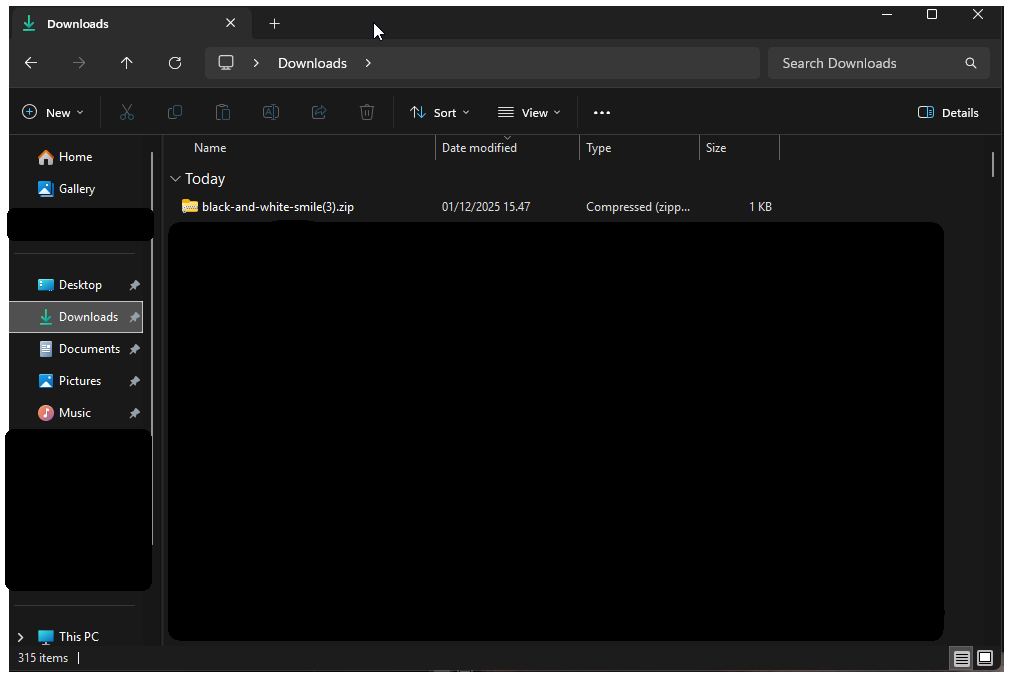Click the Cut scissors icon in toolbar

tap(127, 113)
